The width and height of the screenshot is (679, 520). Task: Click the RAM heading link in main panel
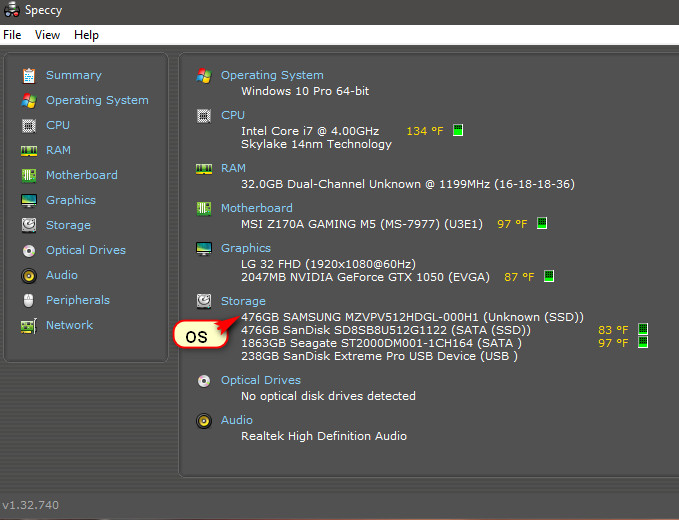coord(233,168)
